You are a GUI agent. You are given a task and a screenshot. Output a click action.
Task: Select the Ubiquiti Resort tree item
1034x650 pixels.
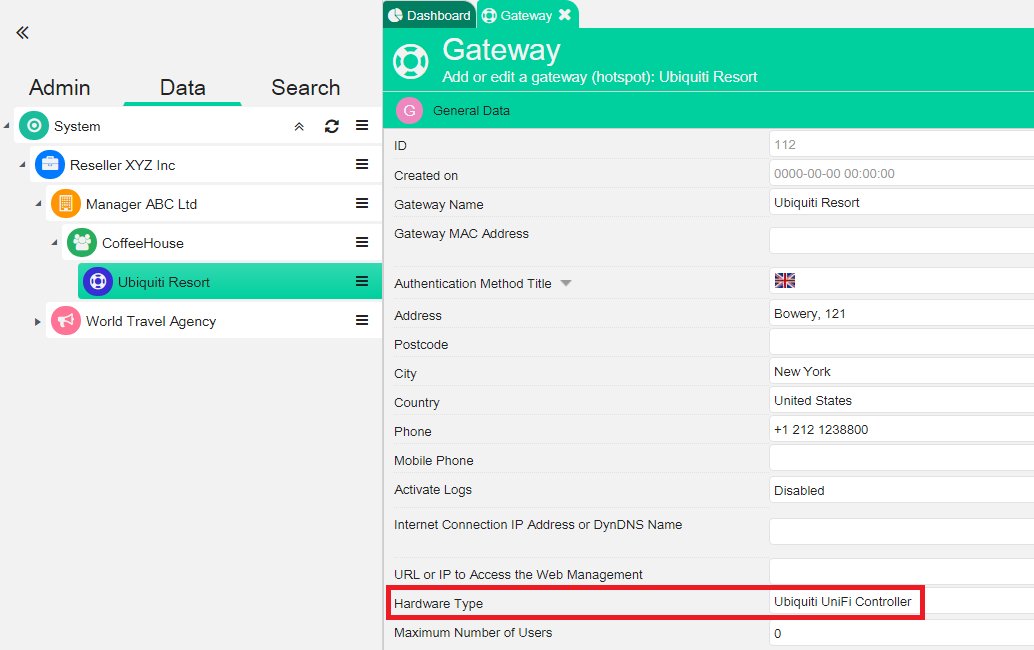164,282
